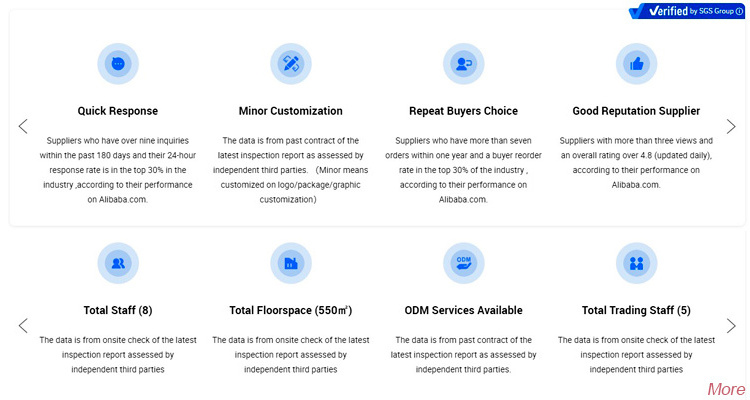This screenshot has width=750, height=400.
Task: Click the Total Trading Staff icon
Action: (636, 263)
